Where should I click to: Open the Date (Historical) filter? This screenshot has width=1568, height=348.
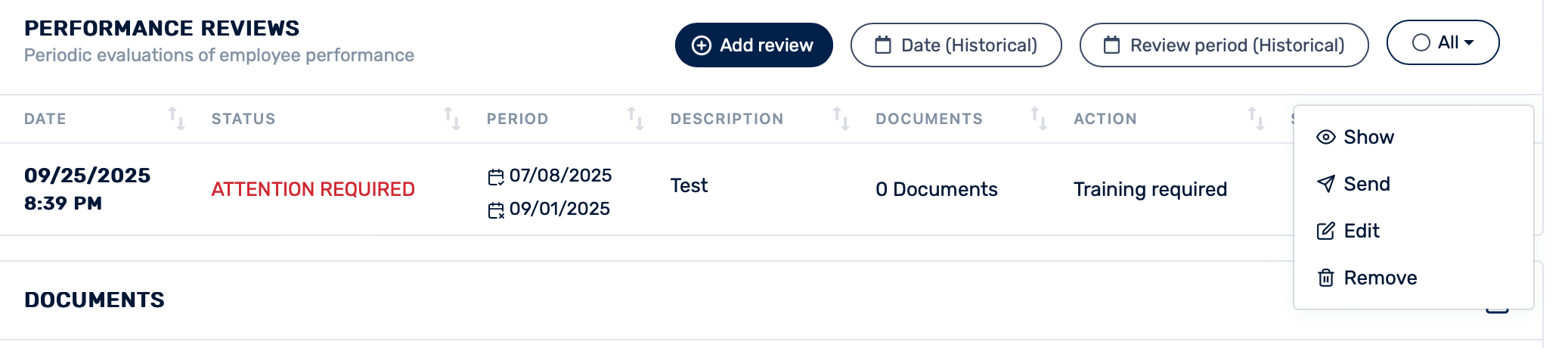tap(956, 45)
